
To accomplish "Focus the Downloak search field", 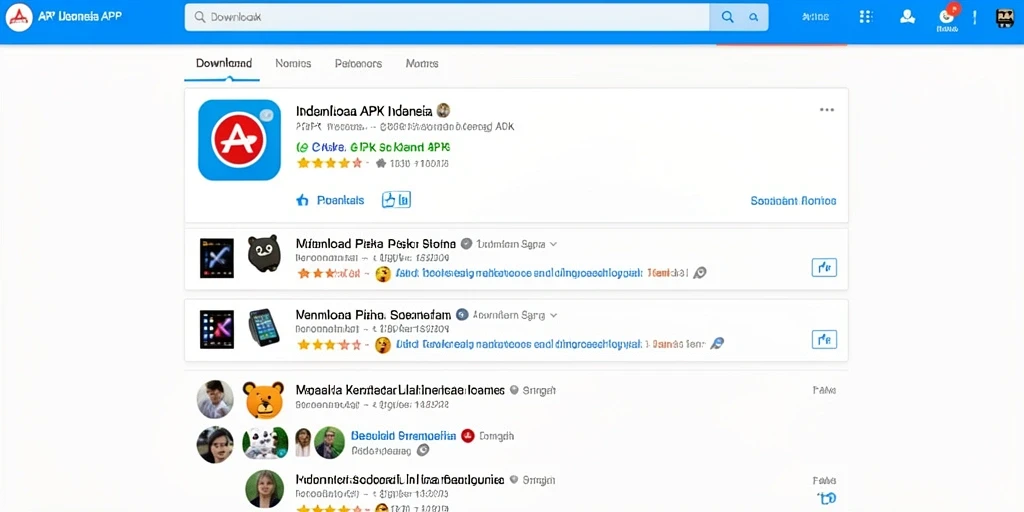I will [x=447, y=18].
